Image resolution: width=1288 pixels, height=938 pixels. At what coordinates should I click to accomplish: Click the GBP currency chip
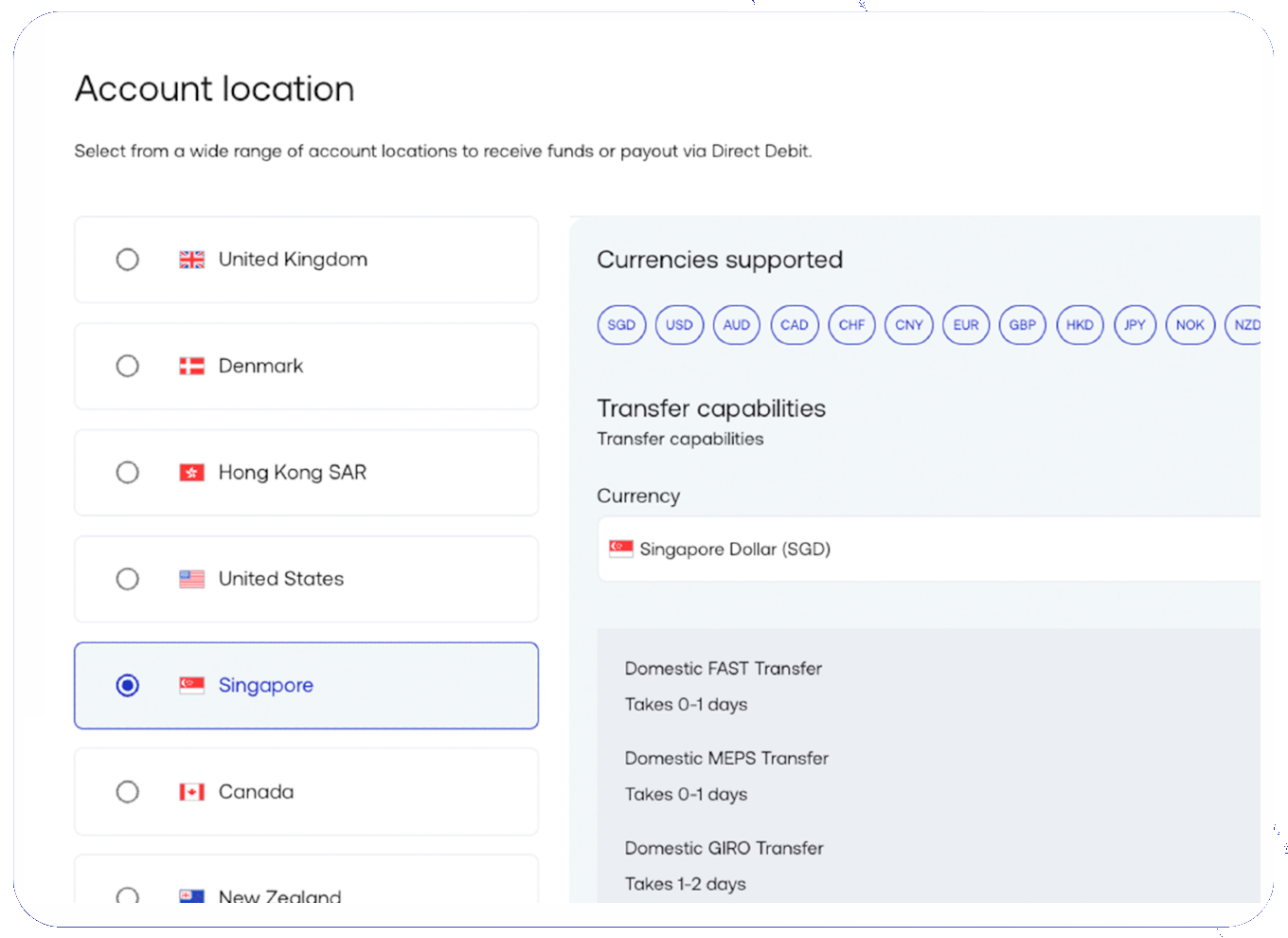pyautogui.click(x=1022, y=325)
